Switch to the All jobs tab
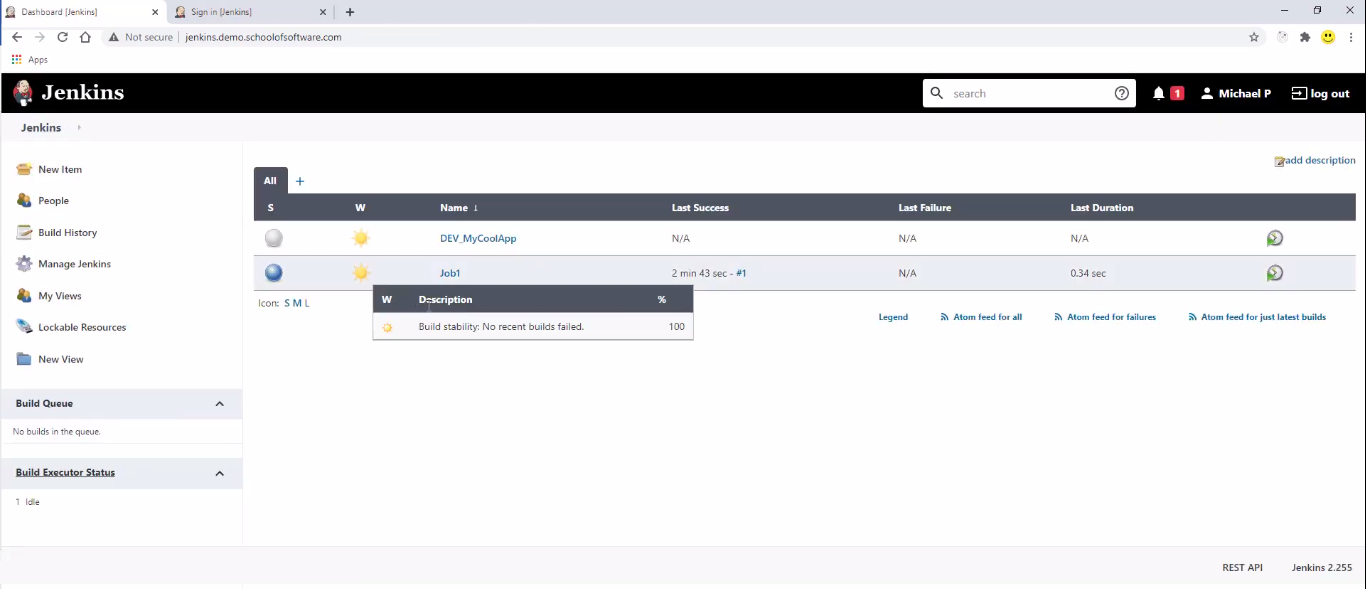 point(270,180)
